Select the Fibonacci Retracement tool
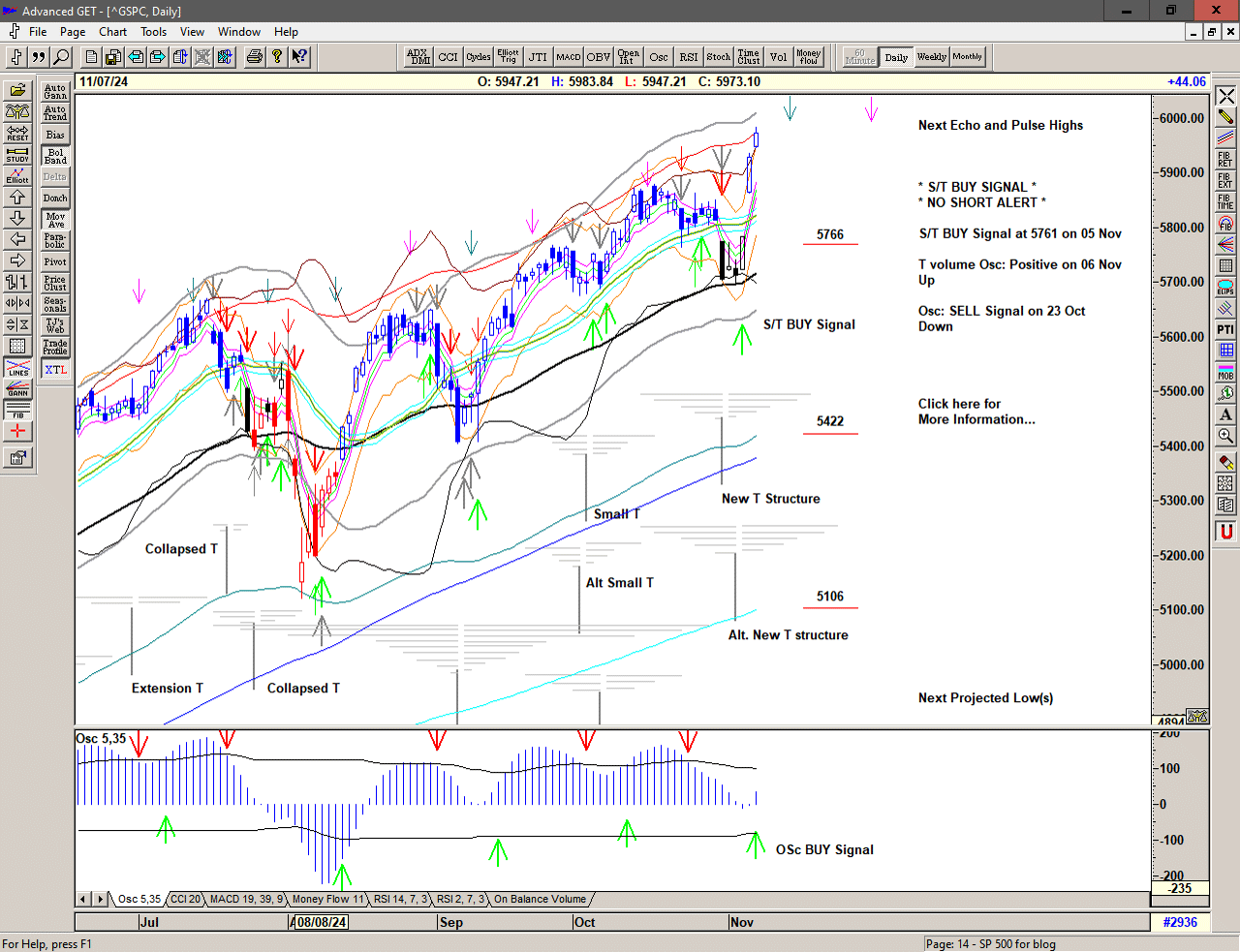Viewport: 1240px width, 952px height. 1225,159
